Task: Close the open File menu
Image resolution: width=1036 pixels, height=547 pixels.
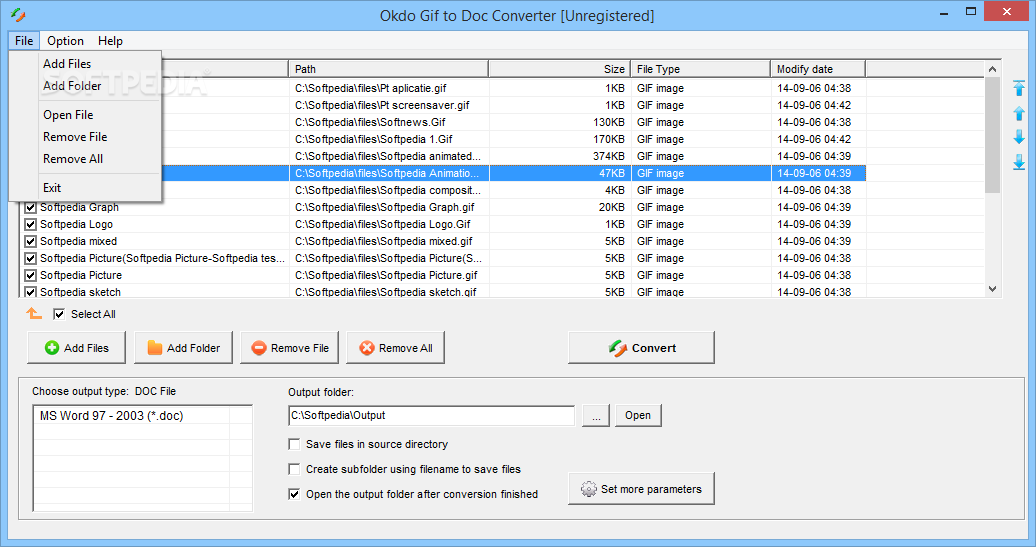Action: click(x=24, y=40)
